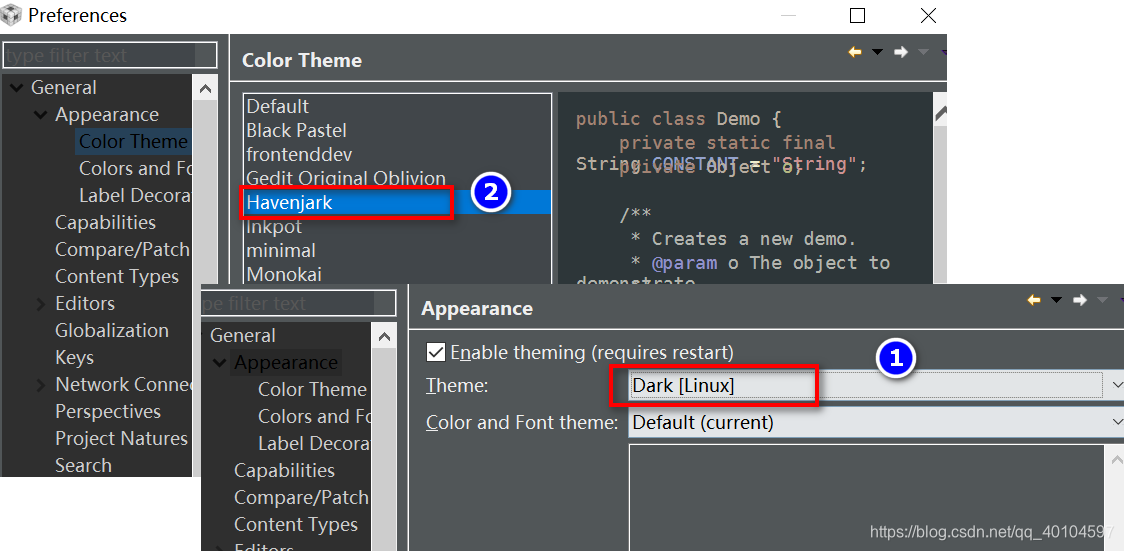
Task: Go forward using Appearance page forward arrow
Action: click(x=1080, y=300)
